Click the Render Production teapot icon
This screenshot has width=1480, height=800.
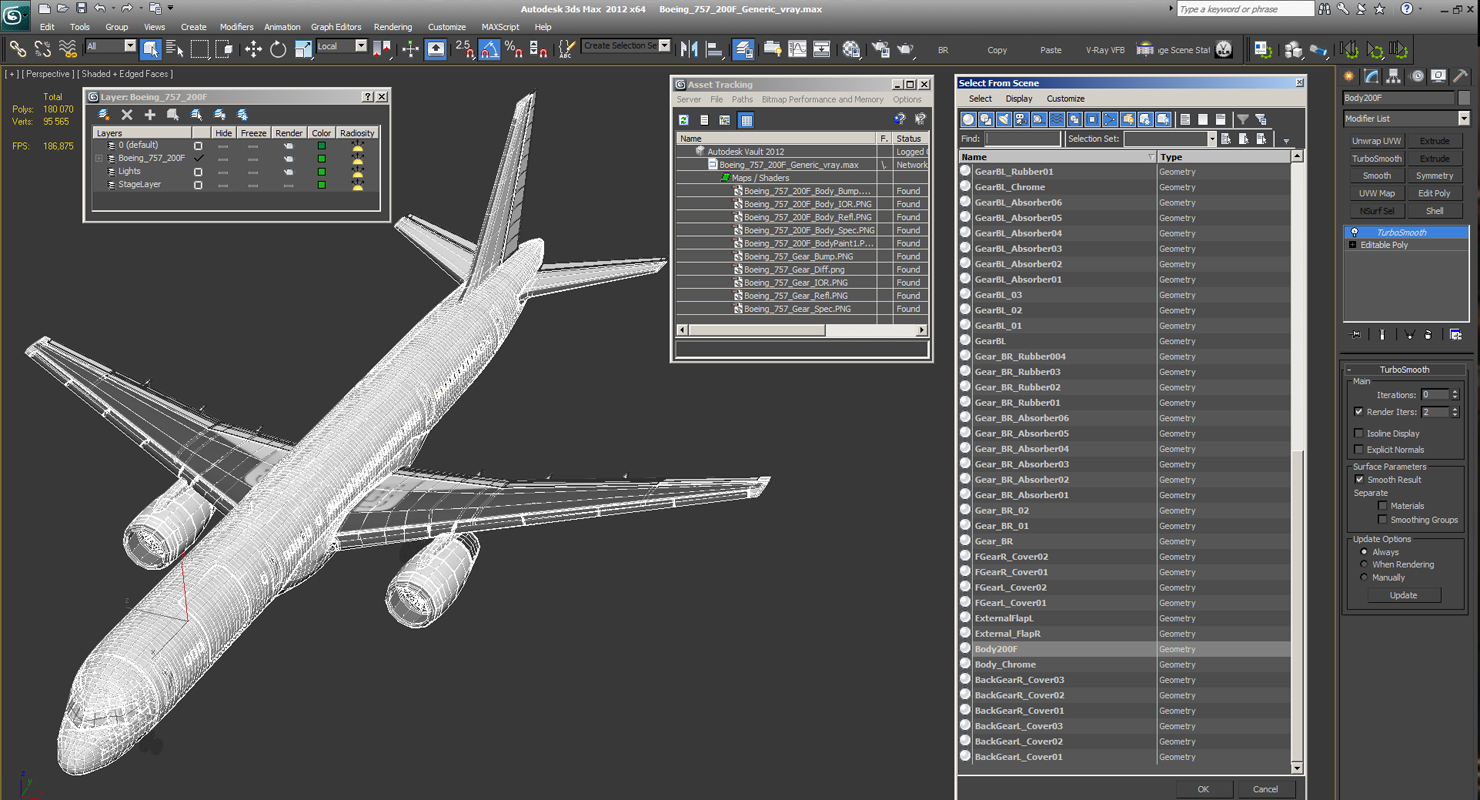coord(905,48)
